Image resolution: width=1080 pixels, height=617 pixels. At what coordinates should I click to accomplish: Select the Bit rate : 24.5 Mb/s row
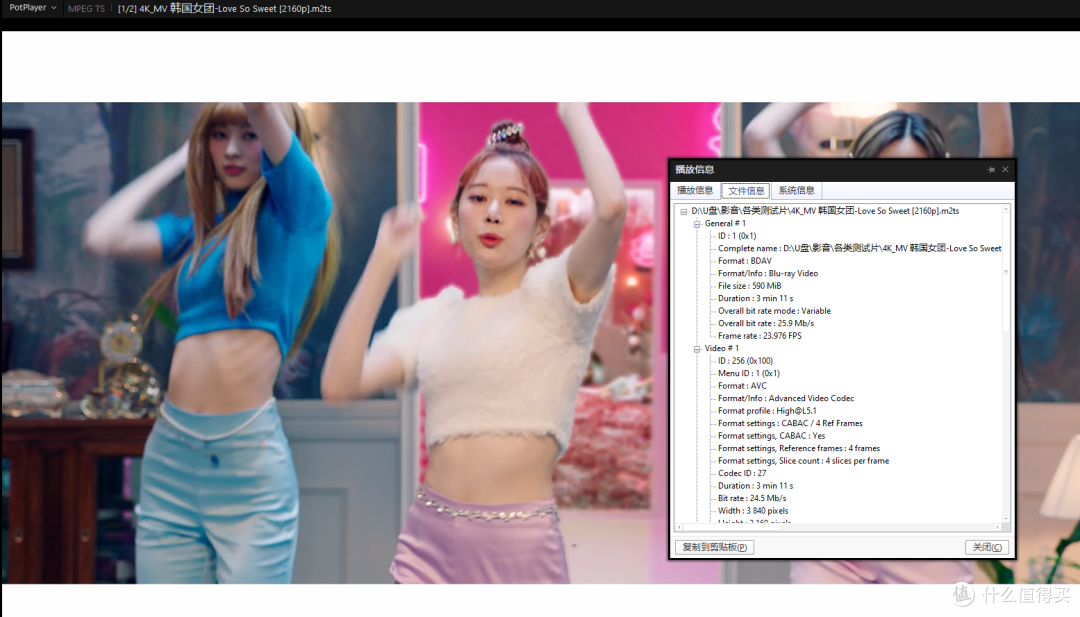751,498
